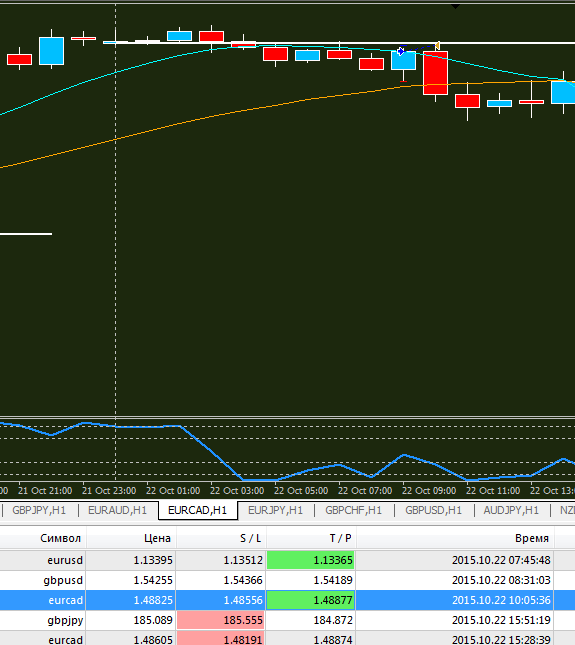Click green take profit cell 1.13365
575x645 pixels.
[x=311, y=560]
